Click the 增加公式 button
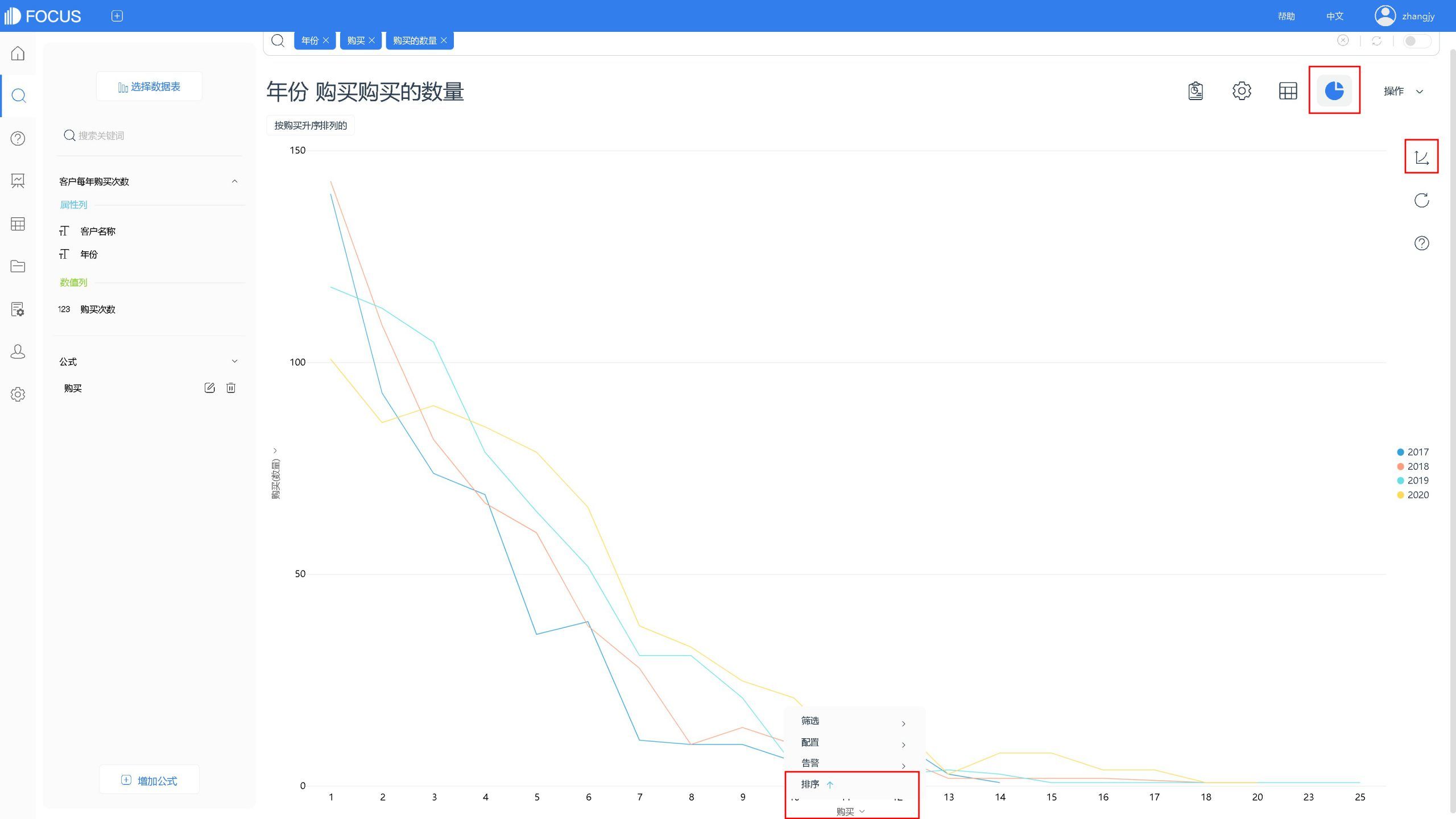Image resolution: width=1456 pixels, height=819 pixels. coord(149,780)
